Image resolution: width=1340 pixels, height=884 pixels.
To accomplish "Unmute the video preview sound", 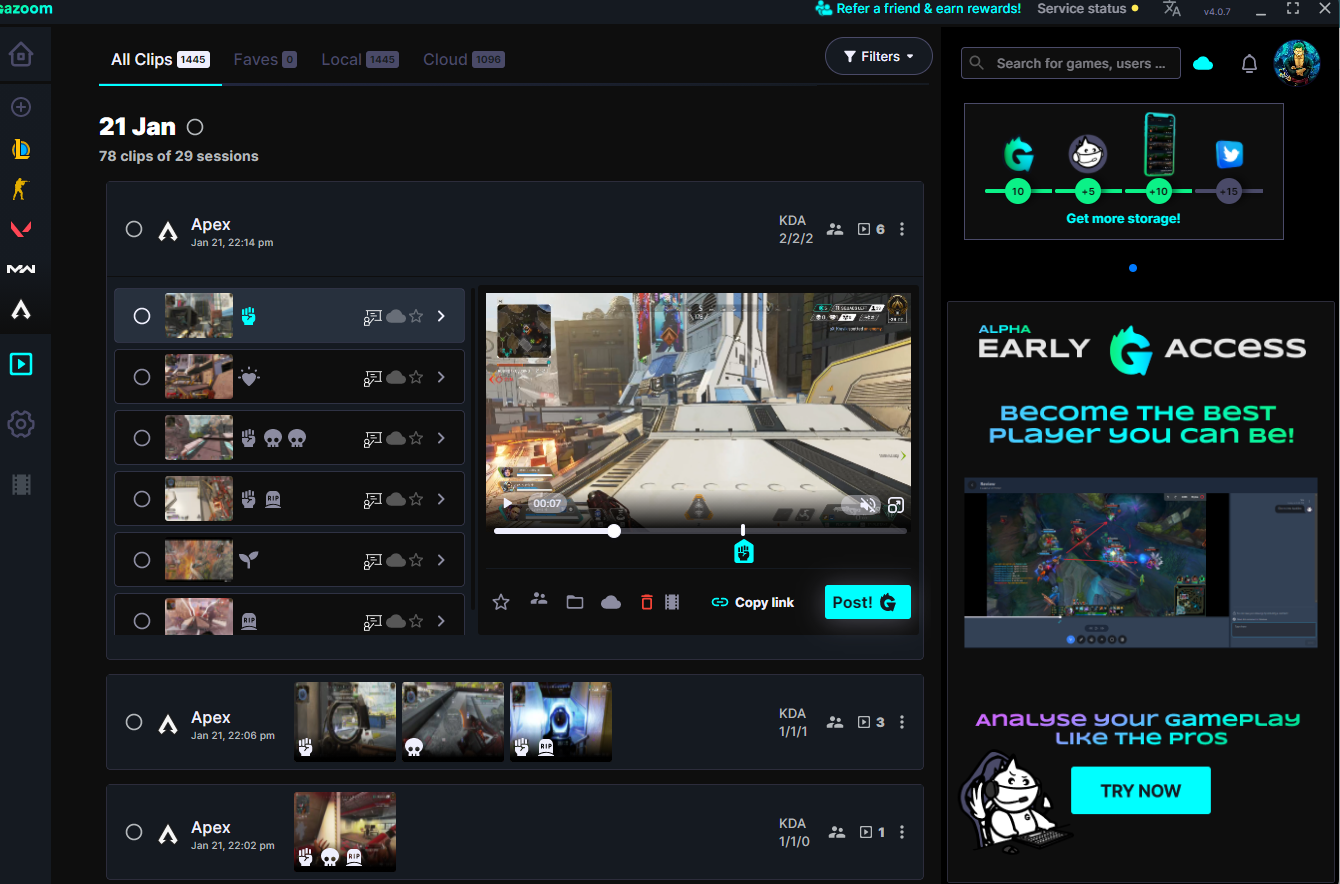I will (869, 505).
